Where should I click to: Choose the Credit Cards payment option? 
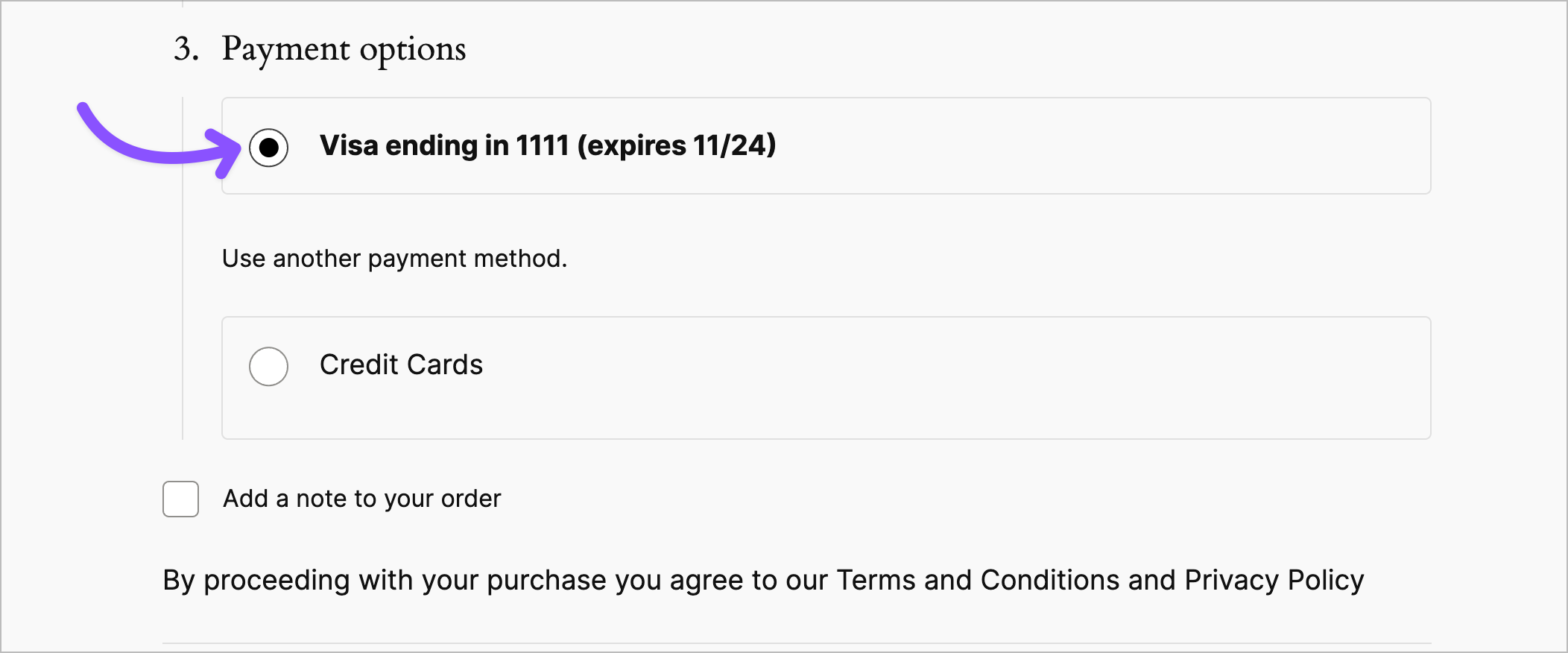pos(268,366)
